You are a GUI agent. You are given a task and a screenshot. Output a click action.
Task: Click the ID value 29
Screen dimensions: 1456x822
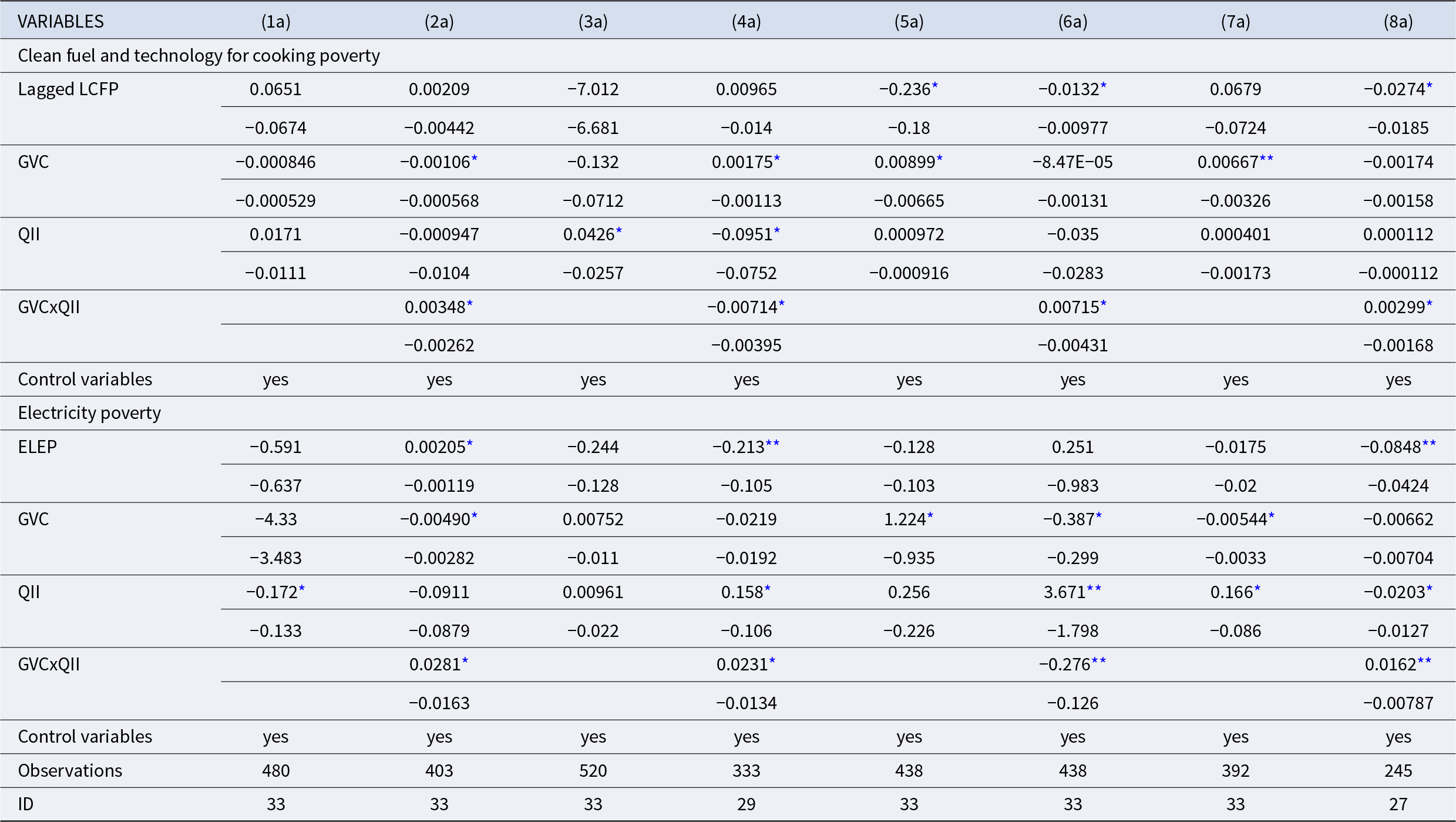746,803
